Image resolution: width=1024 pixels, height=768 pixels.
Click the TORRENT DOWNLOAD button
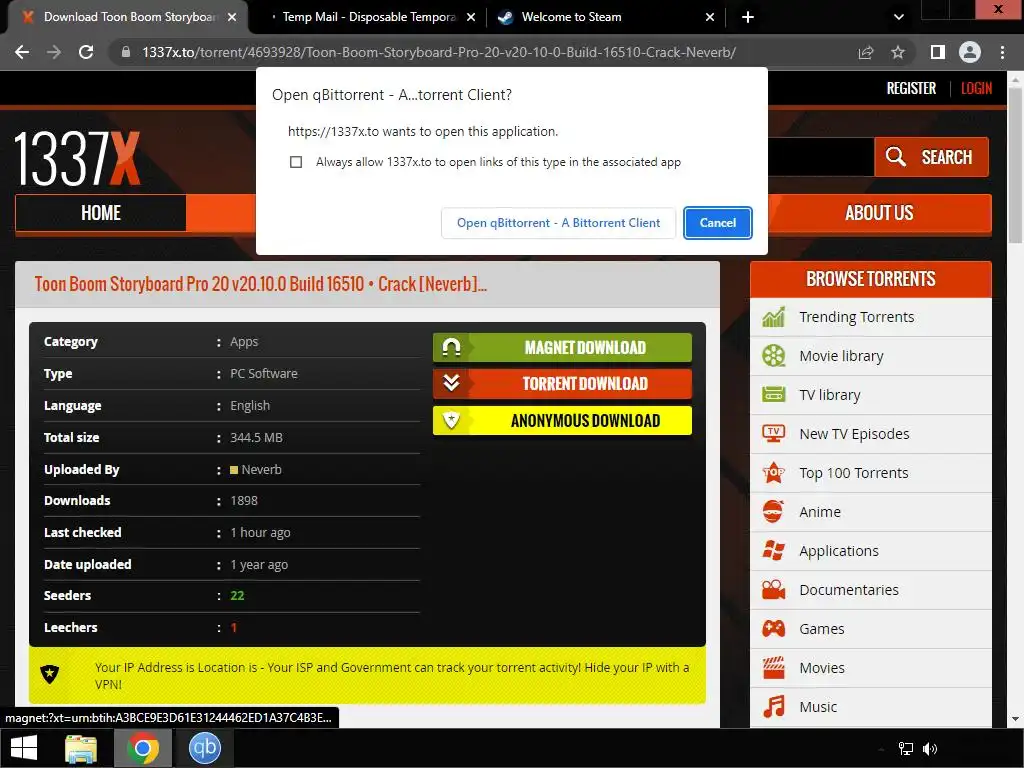click(x=562, y=384)
